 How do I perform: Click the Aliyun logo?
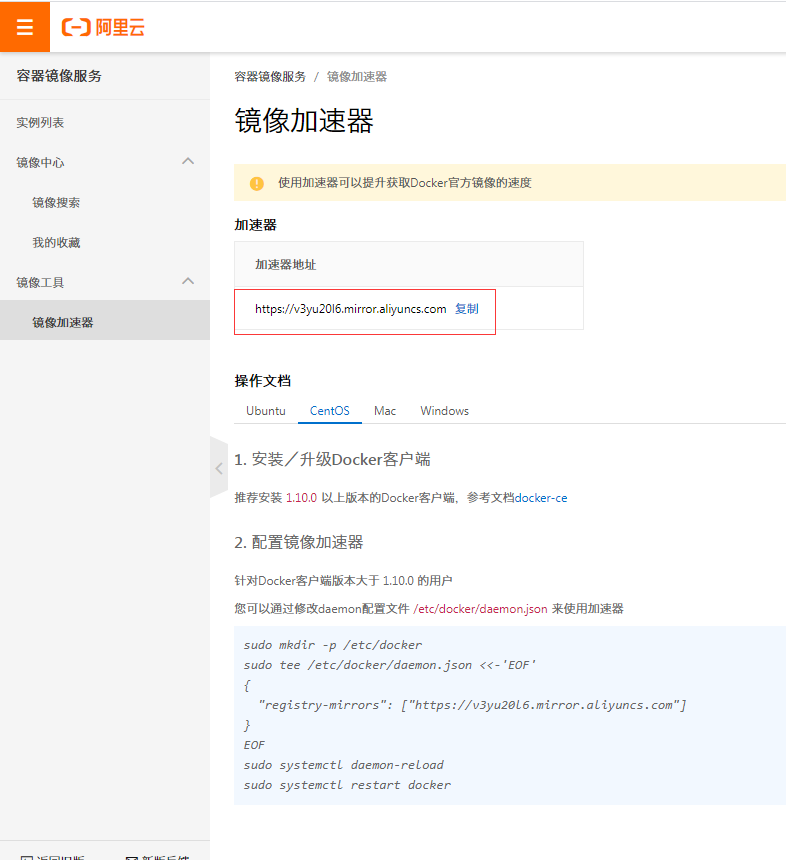point(103,27)
